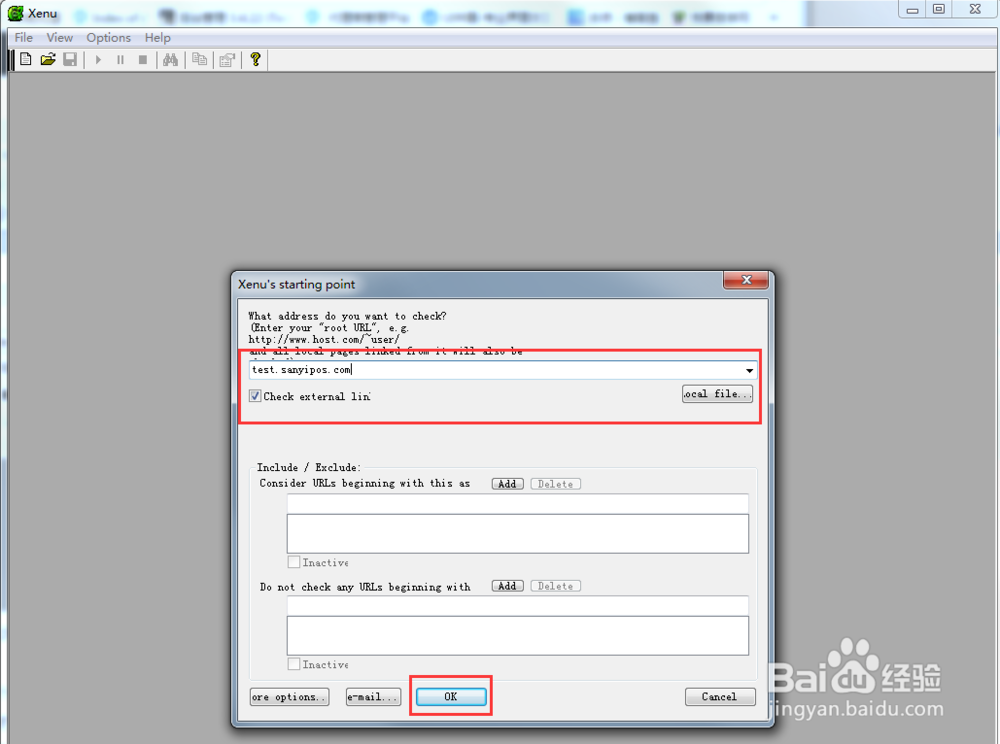This screenshot has height=744, width=1000.
Task: Confirm the dialog with OK
Action: [451, 697]
